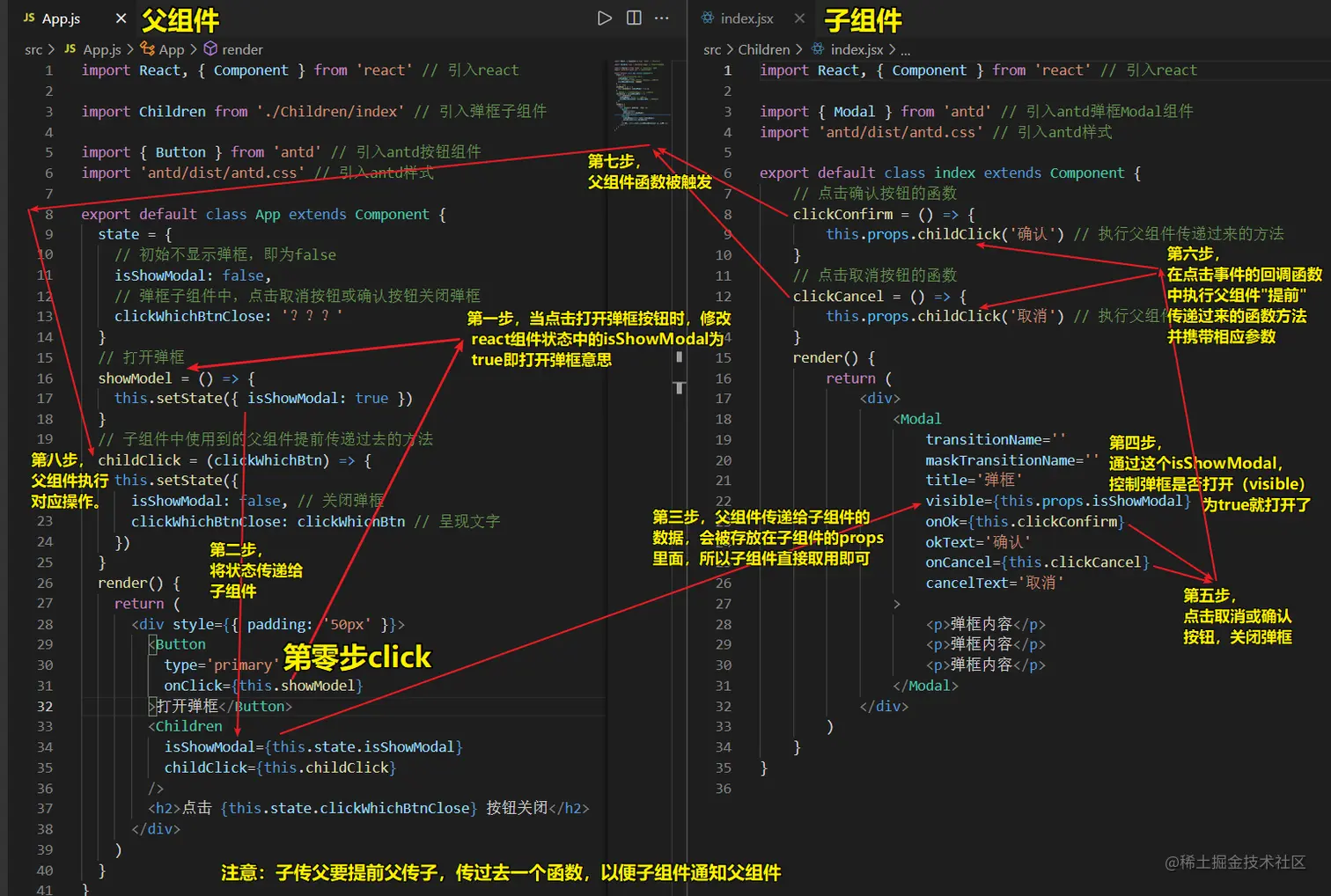Switch to the index.jsx tab

click(x=747, y=18)
